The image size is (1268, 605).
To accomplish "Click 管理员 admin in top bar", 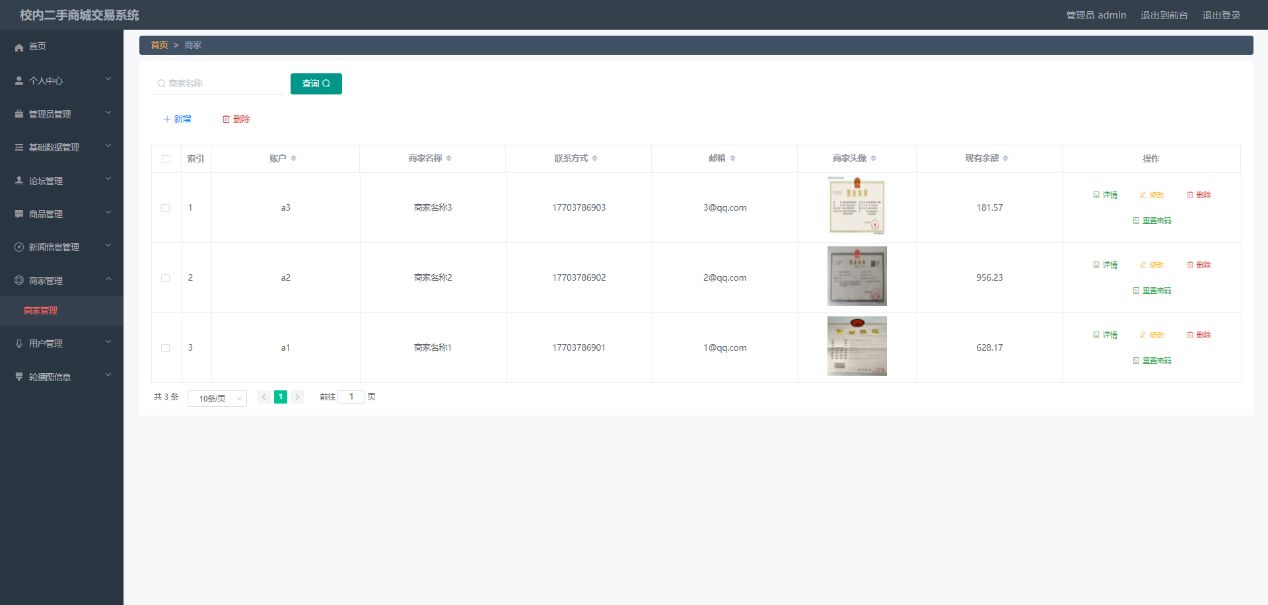I will coord(1096,15).
